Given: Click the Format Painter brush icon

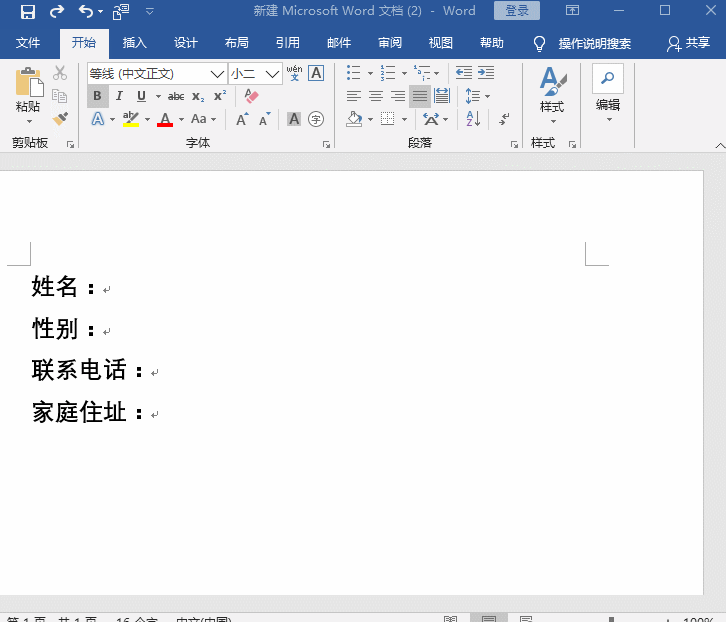Looking at the screenshot, I should coord(60,119).
